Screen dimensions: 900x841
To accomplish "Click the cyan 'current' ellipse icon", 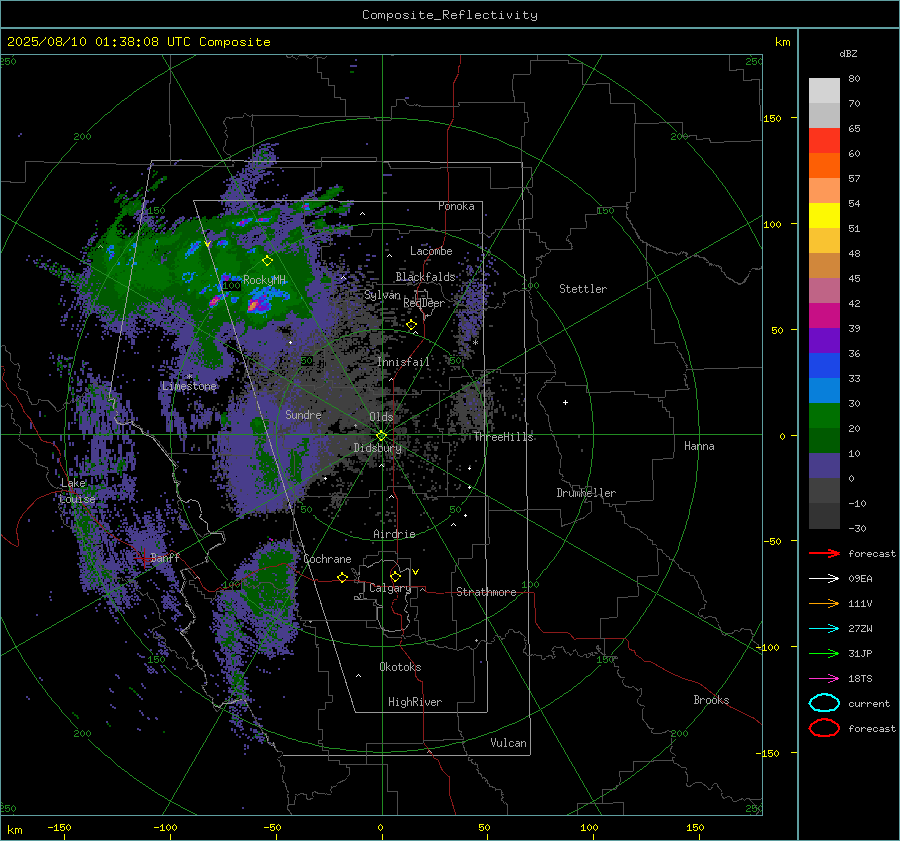I will click(x=824, y=703).
